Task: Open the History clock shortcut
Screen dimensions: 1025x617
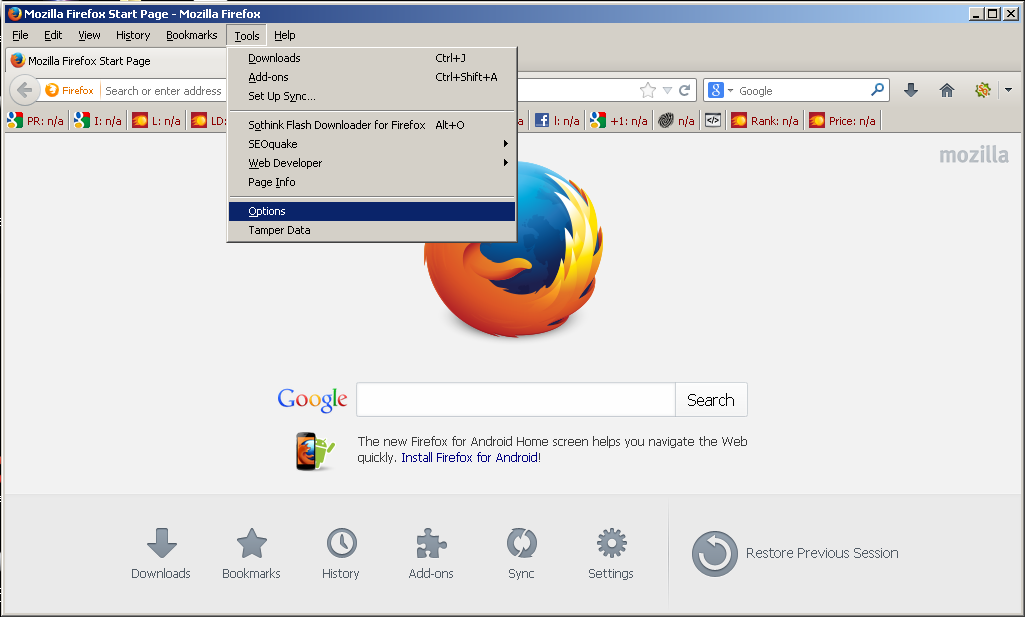Action: (x=341, y=554)
